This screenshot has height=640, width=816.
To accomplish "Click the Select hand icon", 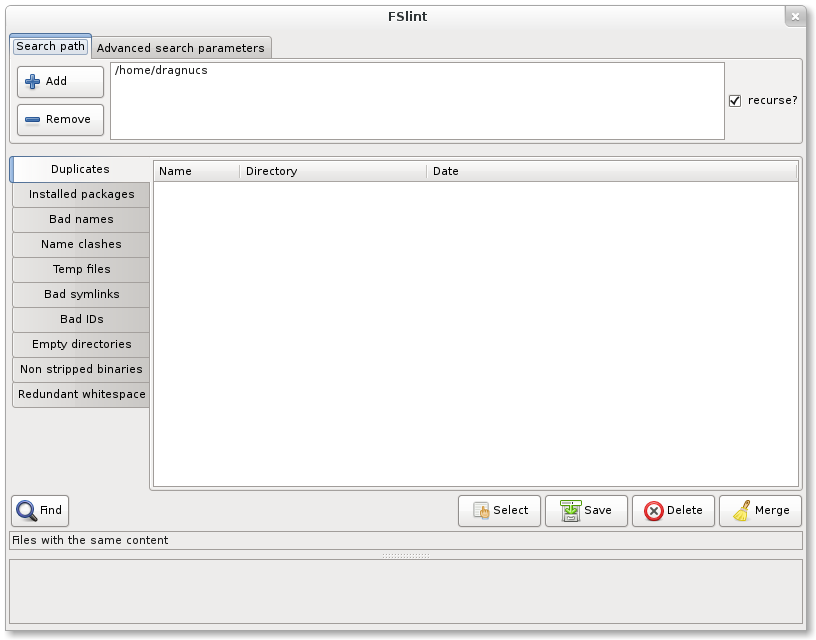I will [481, 510].
